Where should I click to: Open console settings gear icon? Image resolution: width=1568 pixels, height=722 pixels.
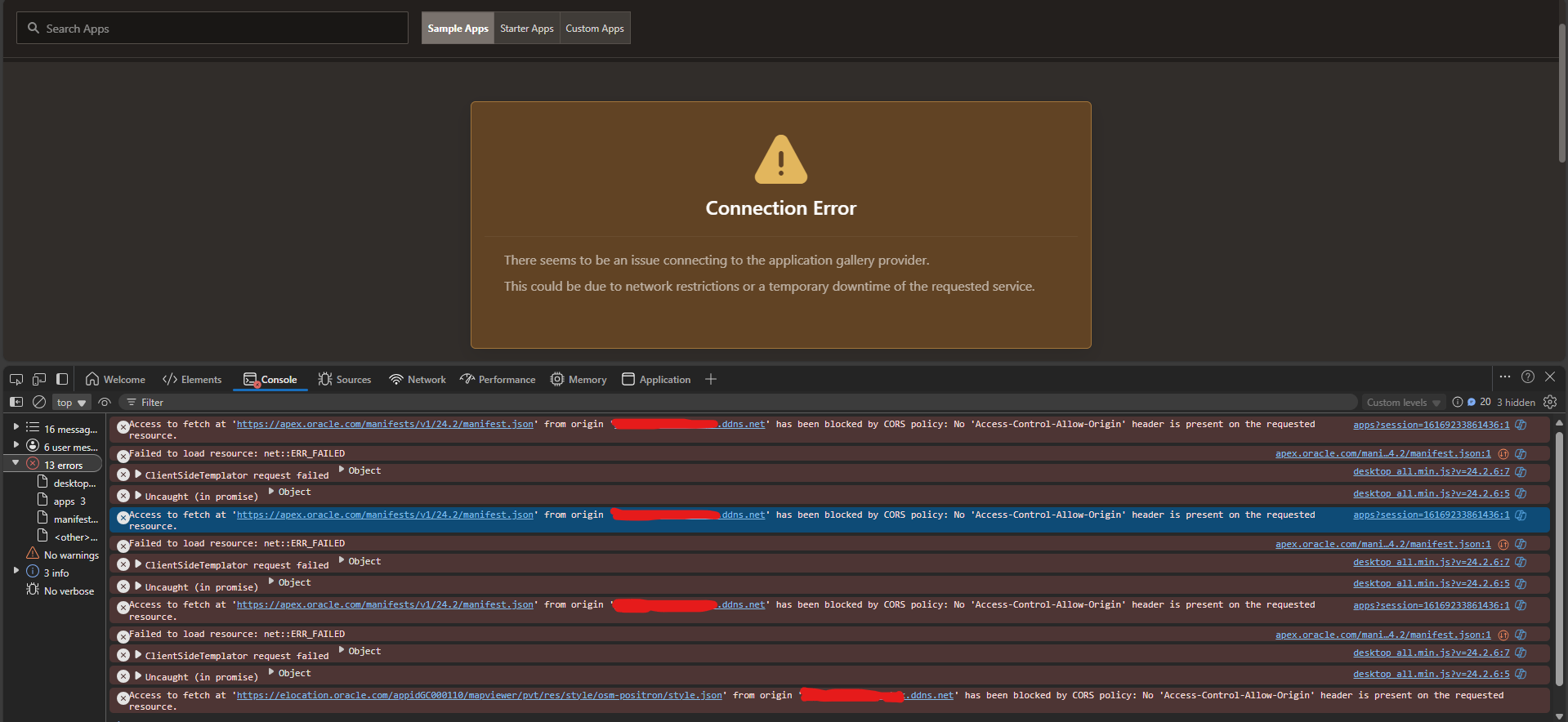pos(1550,402)
